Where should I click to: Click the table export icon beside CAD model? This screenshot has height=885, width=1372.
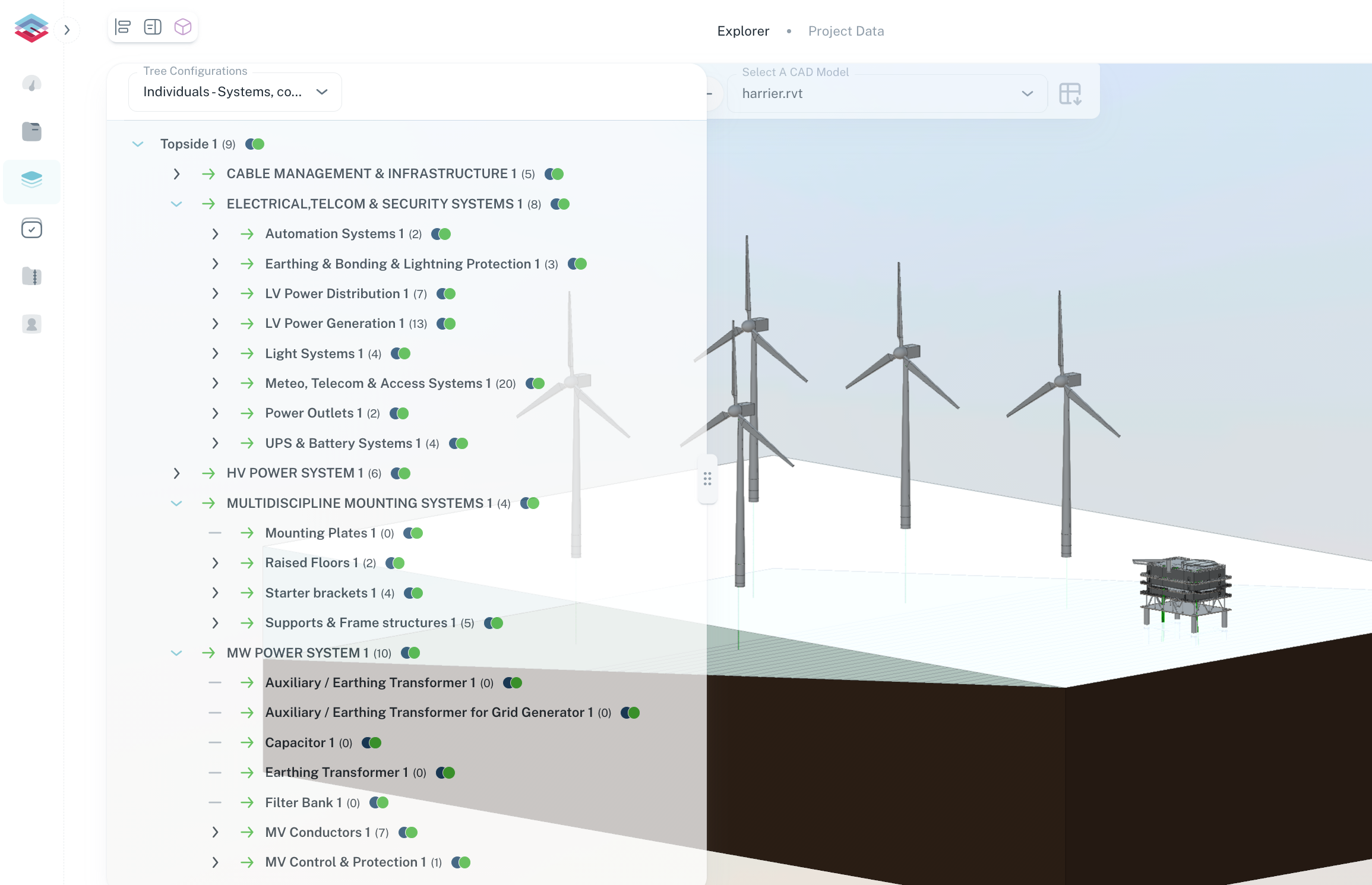(x=1070, y=94)
